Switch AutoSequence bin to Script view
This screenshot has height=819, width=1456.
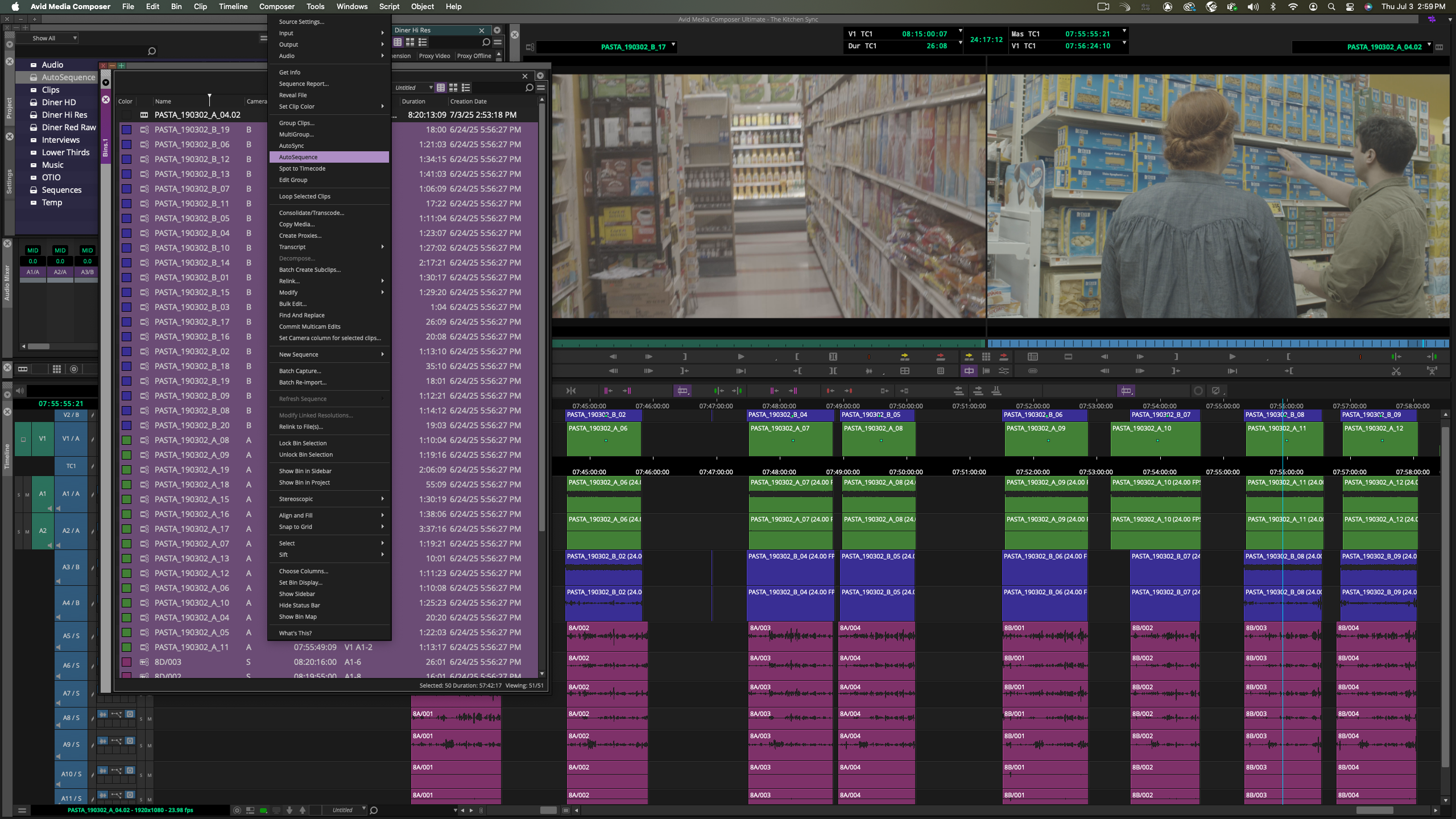point(466,88)
